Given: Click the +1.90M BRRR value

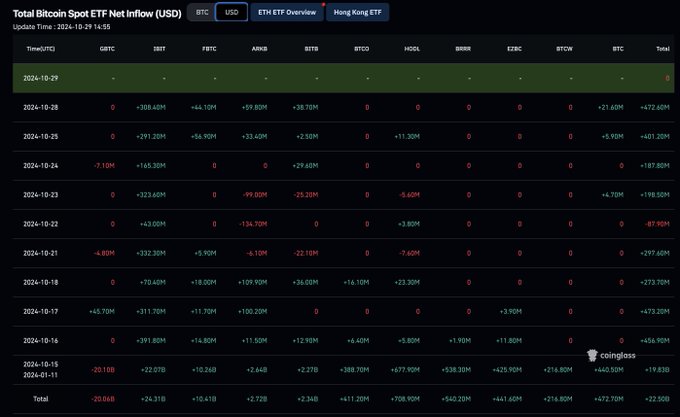Looking at the screenshot, I should point(460,341).
